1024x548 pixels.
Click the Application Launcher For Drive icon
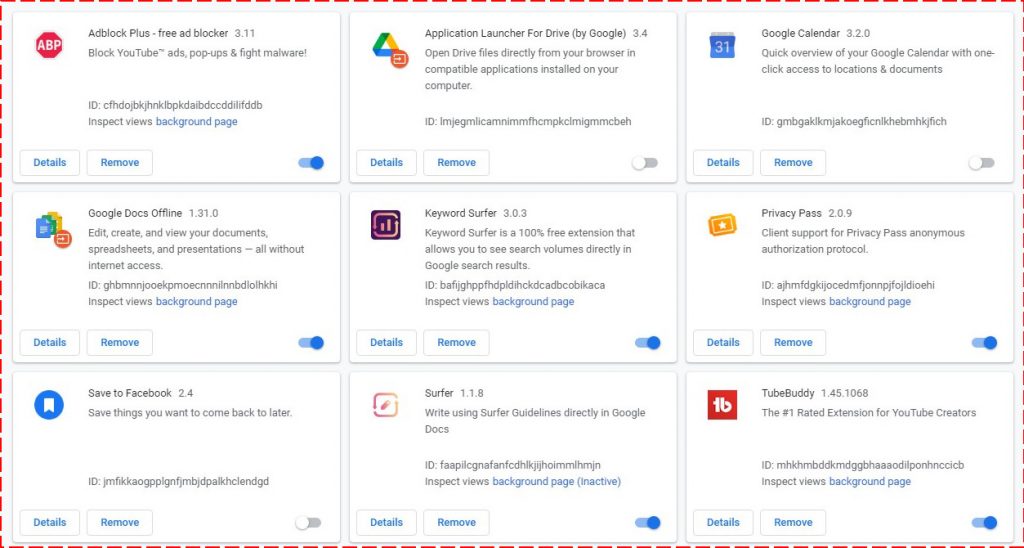tap(390, 50)
